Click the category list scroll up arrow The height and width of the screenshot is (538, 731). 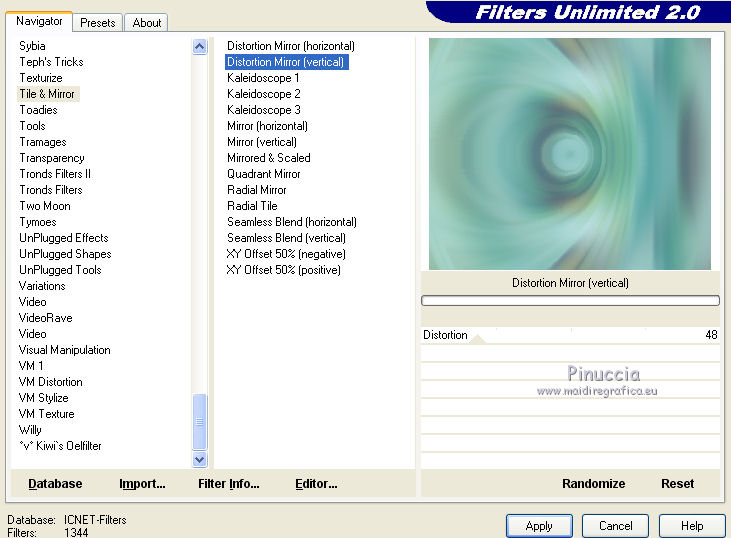point(200,47)
